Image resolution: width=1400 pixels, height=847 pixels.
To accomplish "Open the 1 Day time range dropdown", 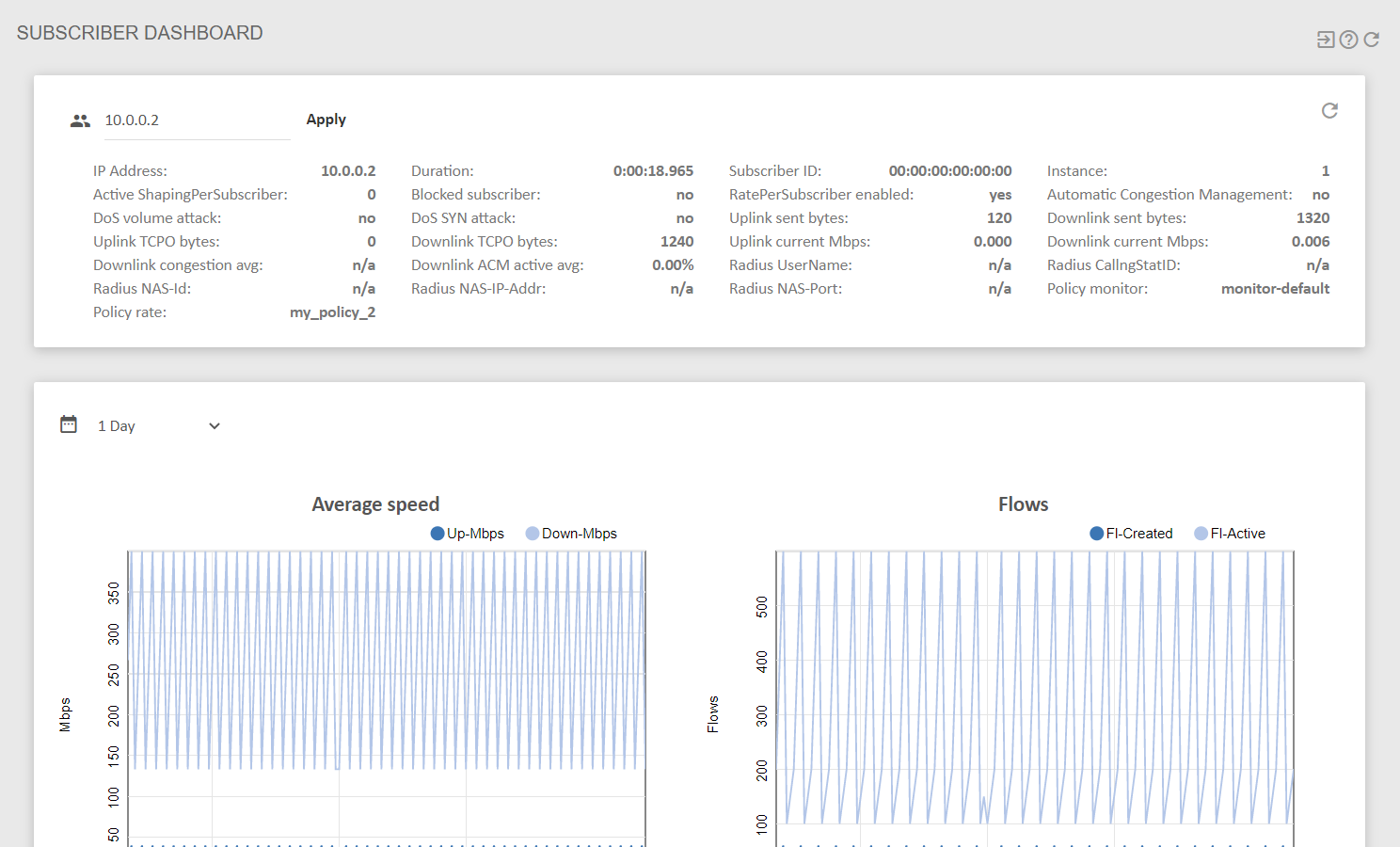I will pyautogui.click(x=160, y=426).
